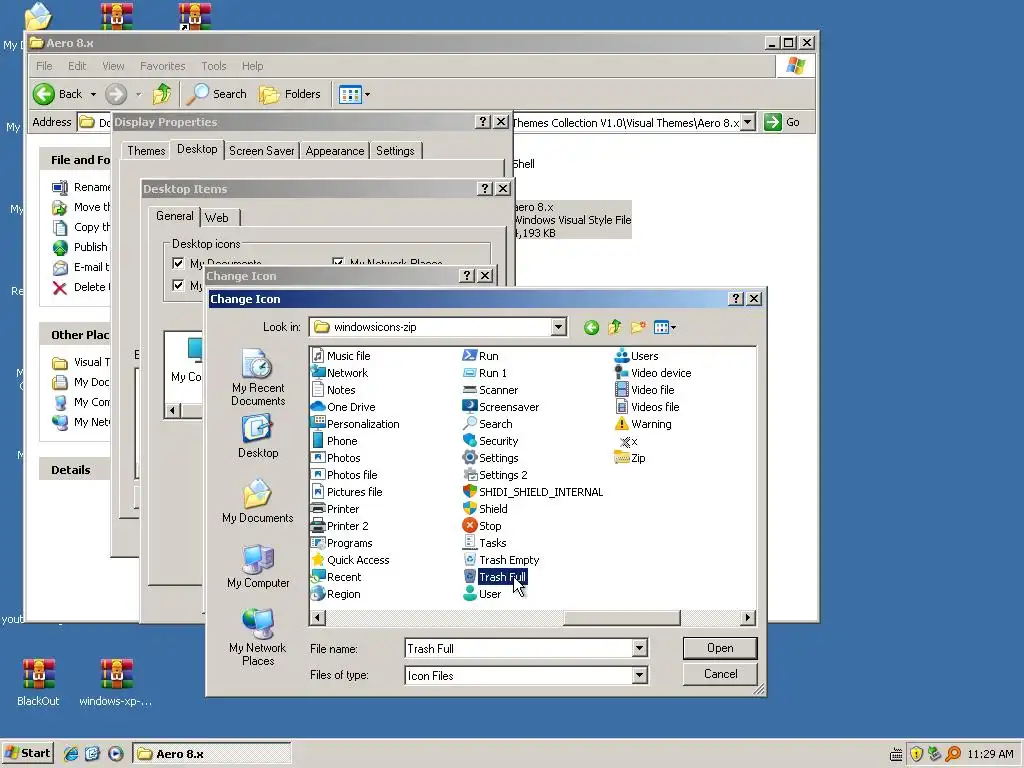The height and width of the screenshot is (768, 1024).
Task: Pick the Video device icon
Action: pyautogui.click(x=653, y=373)
